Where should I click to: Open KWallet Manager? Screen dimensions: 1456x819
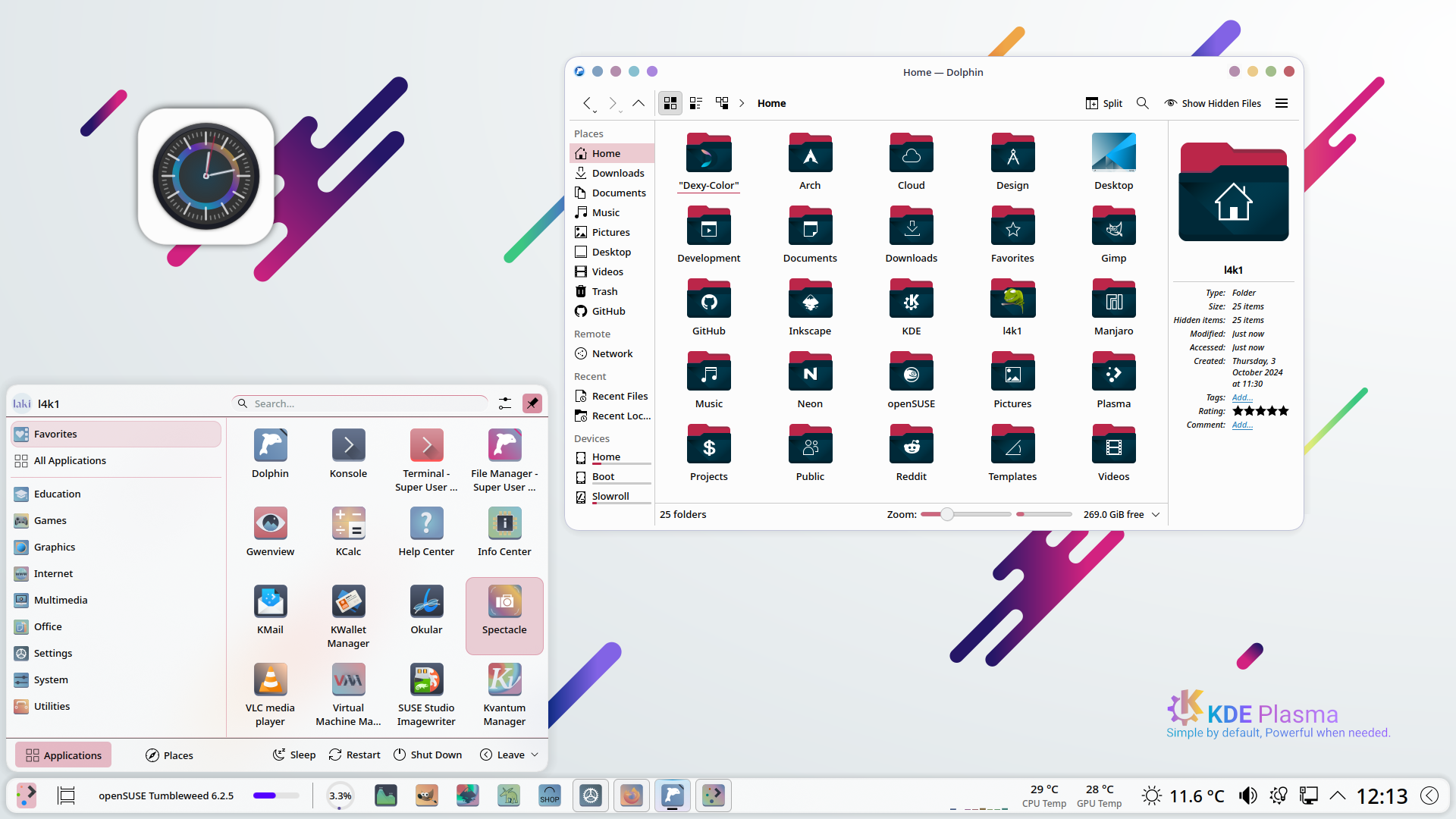(348, 617)
